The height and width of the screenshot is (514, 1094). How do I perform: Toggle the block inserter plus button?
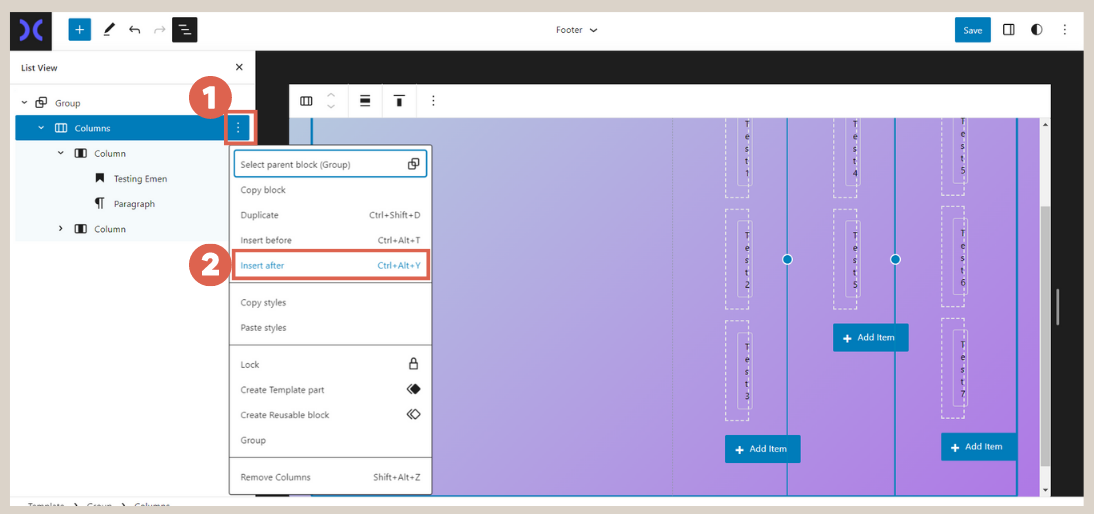80,30
